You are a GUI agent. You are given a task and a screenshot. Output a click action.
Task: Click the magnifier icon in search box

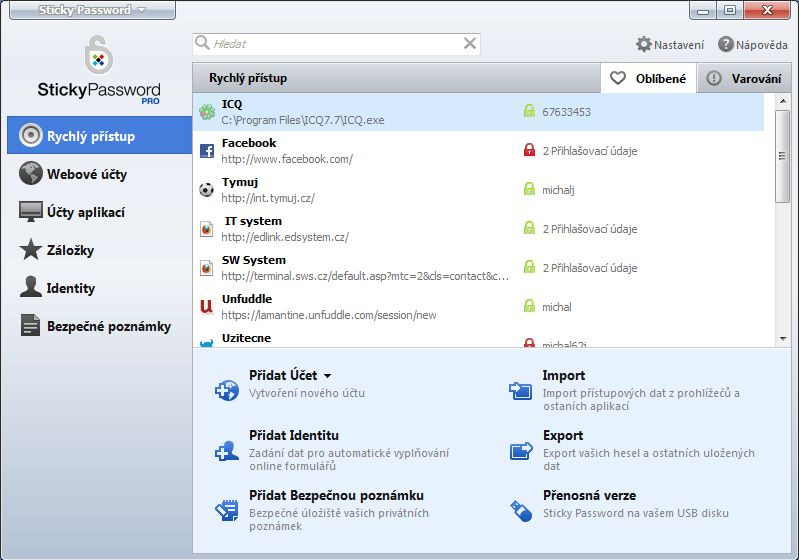(x=202, y=43)
